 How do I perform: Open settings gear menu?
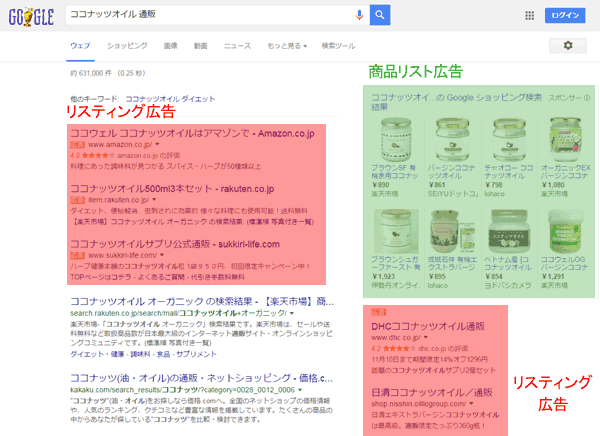(568, 46)
